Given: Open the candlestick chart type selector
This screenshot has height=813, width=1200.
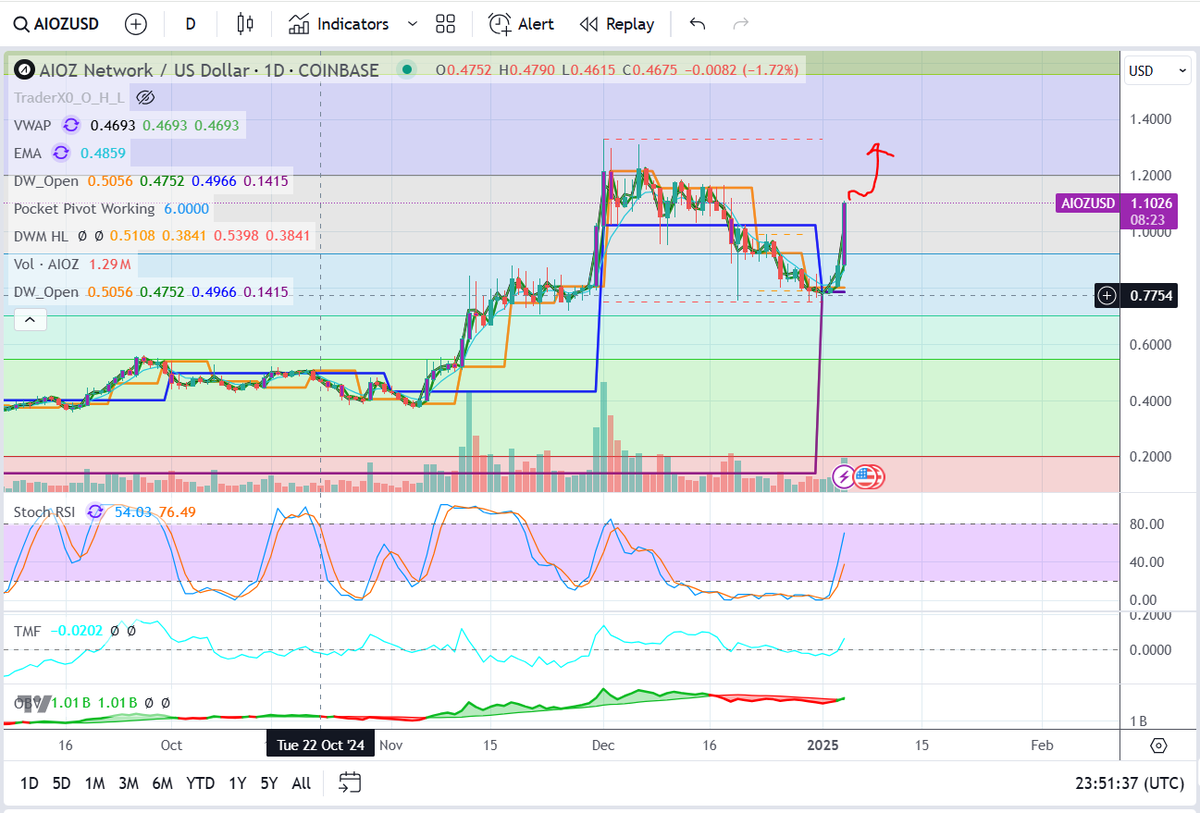Looking at the screenshot, I should [246, 24].
